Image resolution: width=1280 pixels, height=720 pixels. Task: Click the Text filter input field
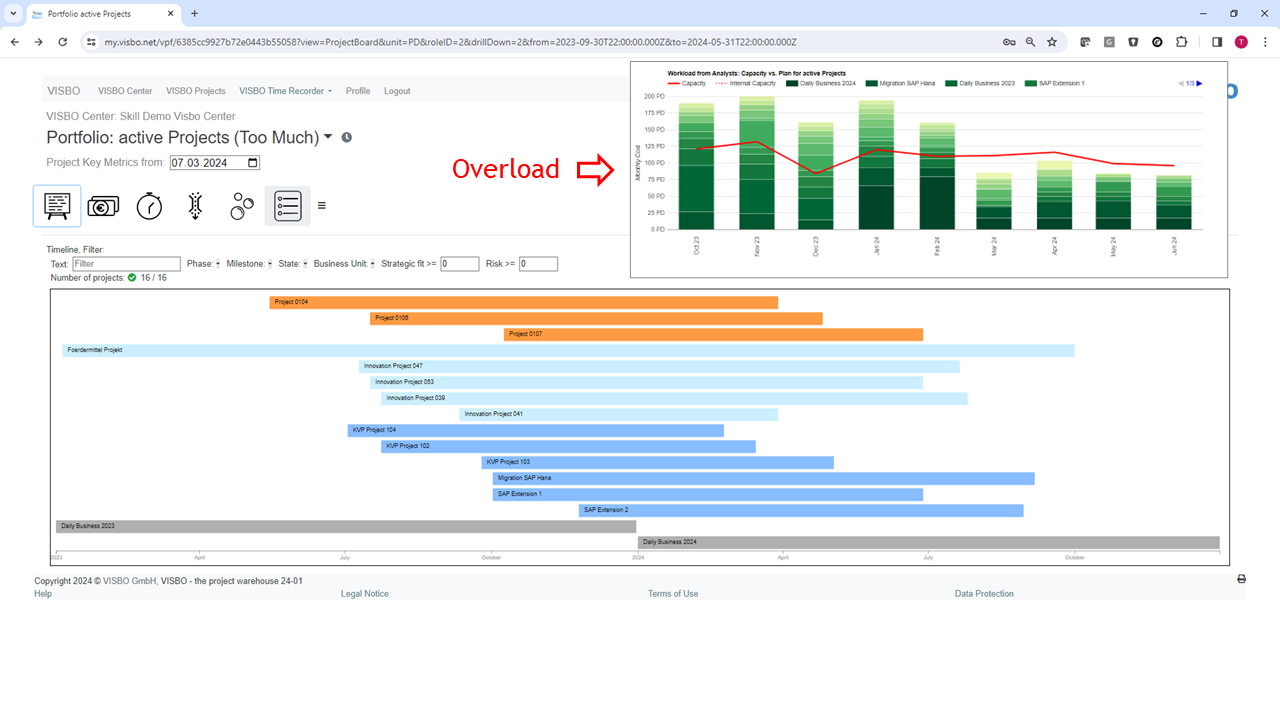click(126, 264)
